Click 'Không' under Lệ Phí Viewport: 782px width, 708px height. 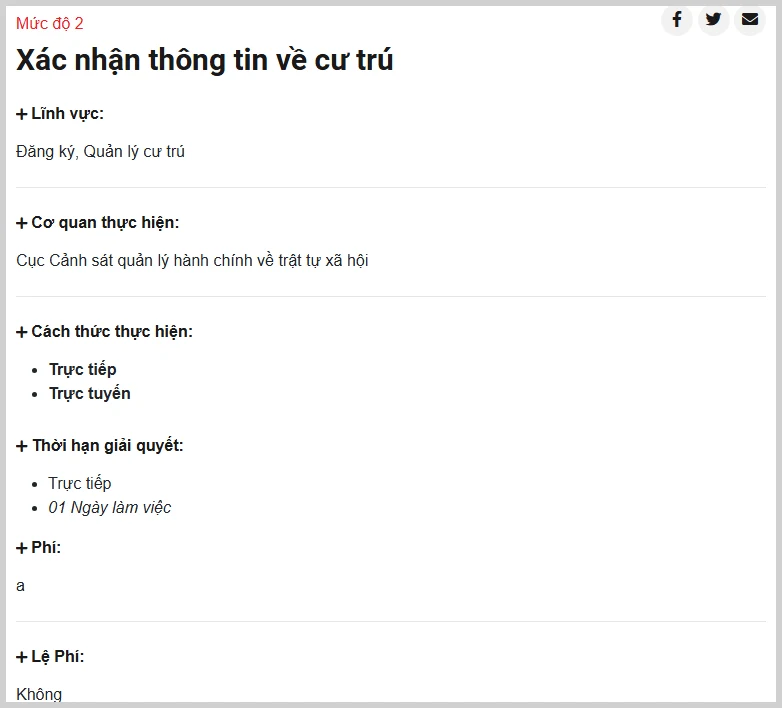[39, 694]
